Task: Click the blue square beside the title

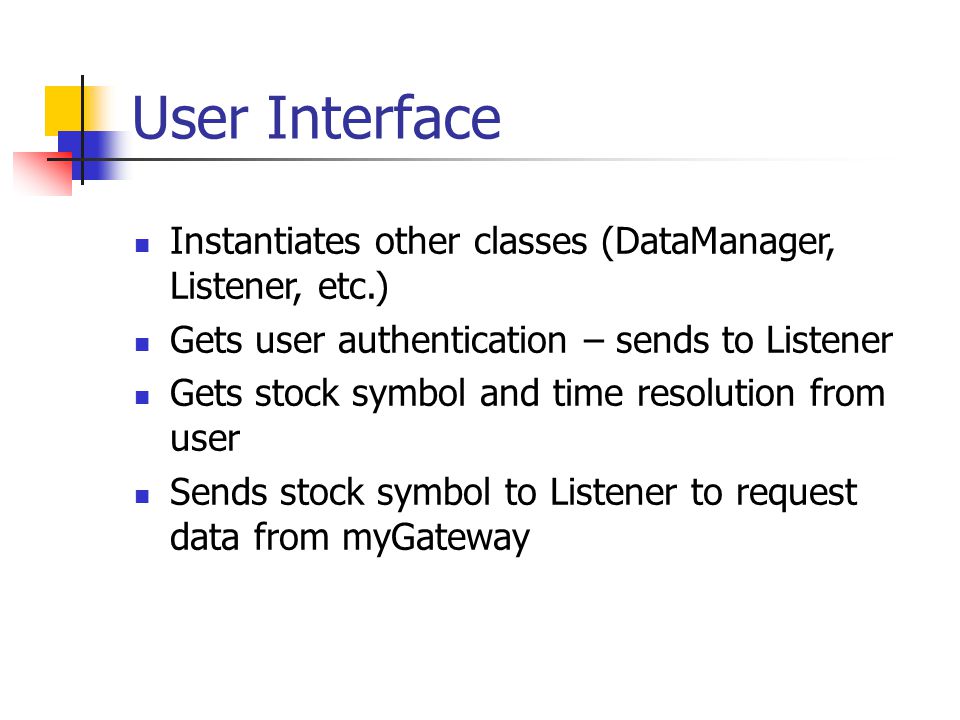Action: pyautogui.click(x=92, y=155)
